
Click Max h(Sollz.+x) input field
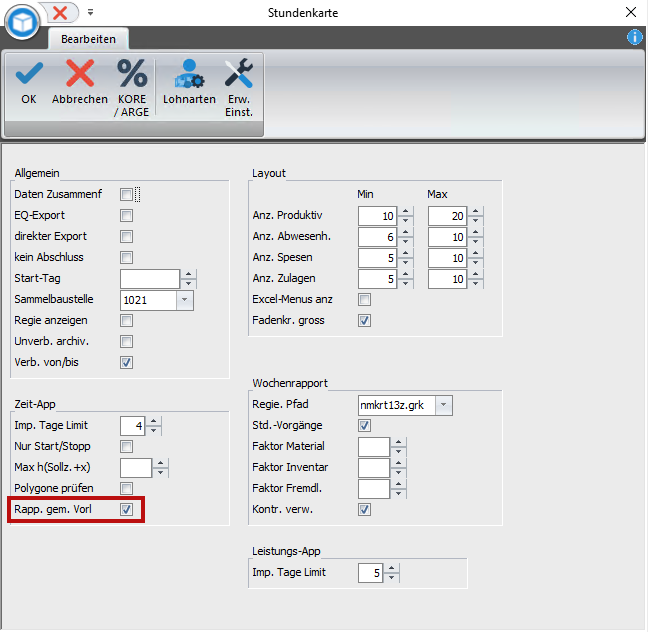[136, 468]
